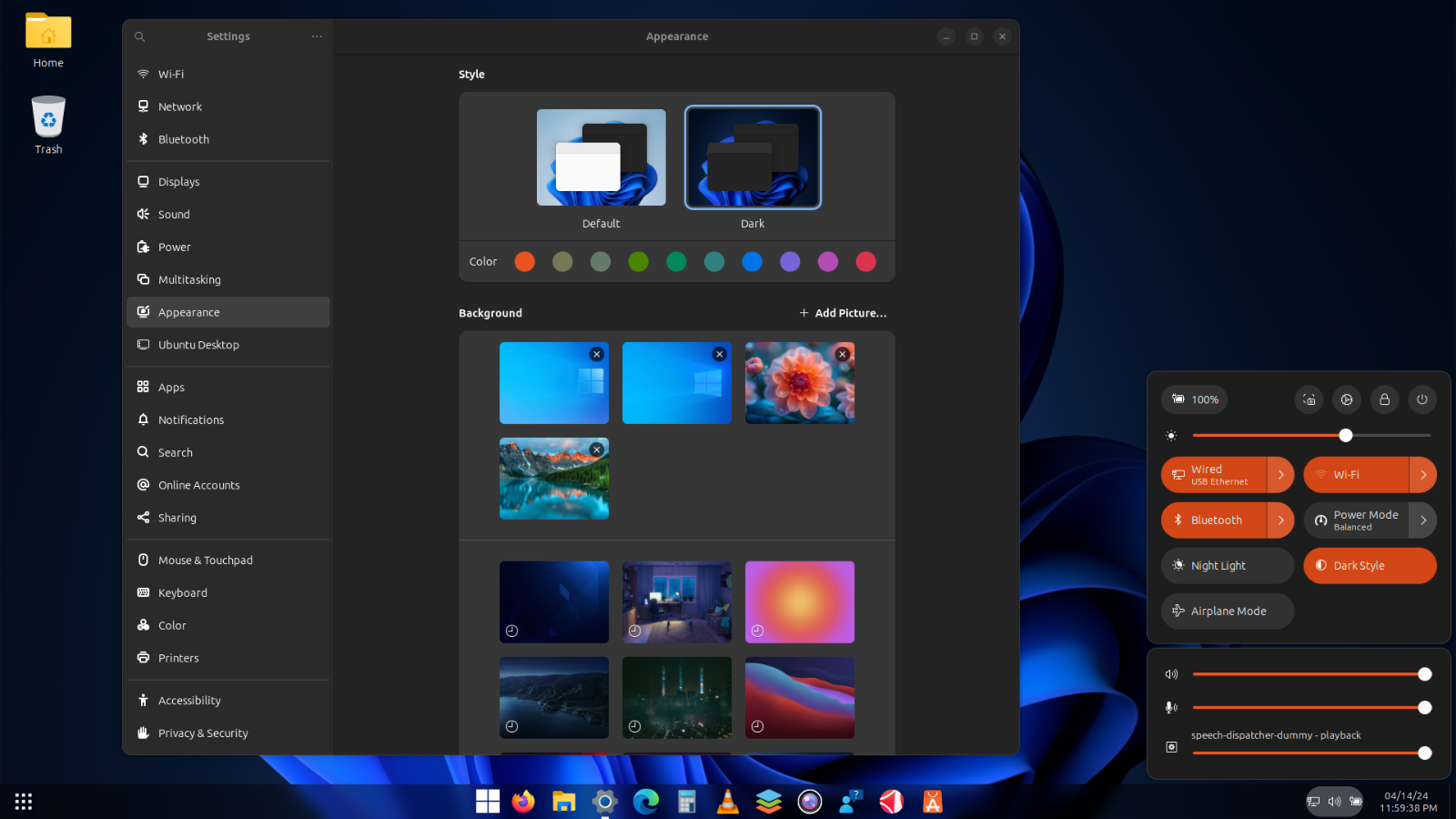Launch Firefox from the taskbar
Image resolution: width=1456 pixels, height=819 pixels.
click(523, 802)
